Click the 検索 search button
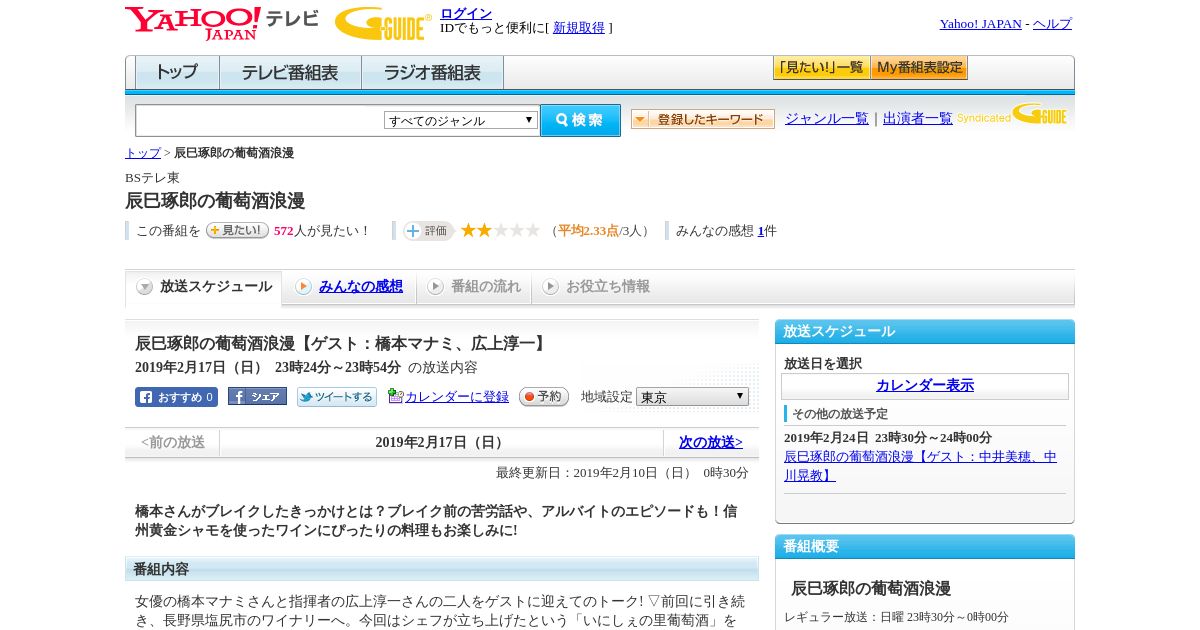This screenshot has height=630, width=1200. coord(580,120)
